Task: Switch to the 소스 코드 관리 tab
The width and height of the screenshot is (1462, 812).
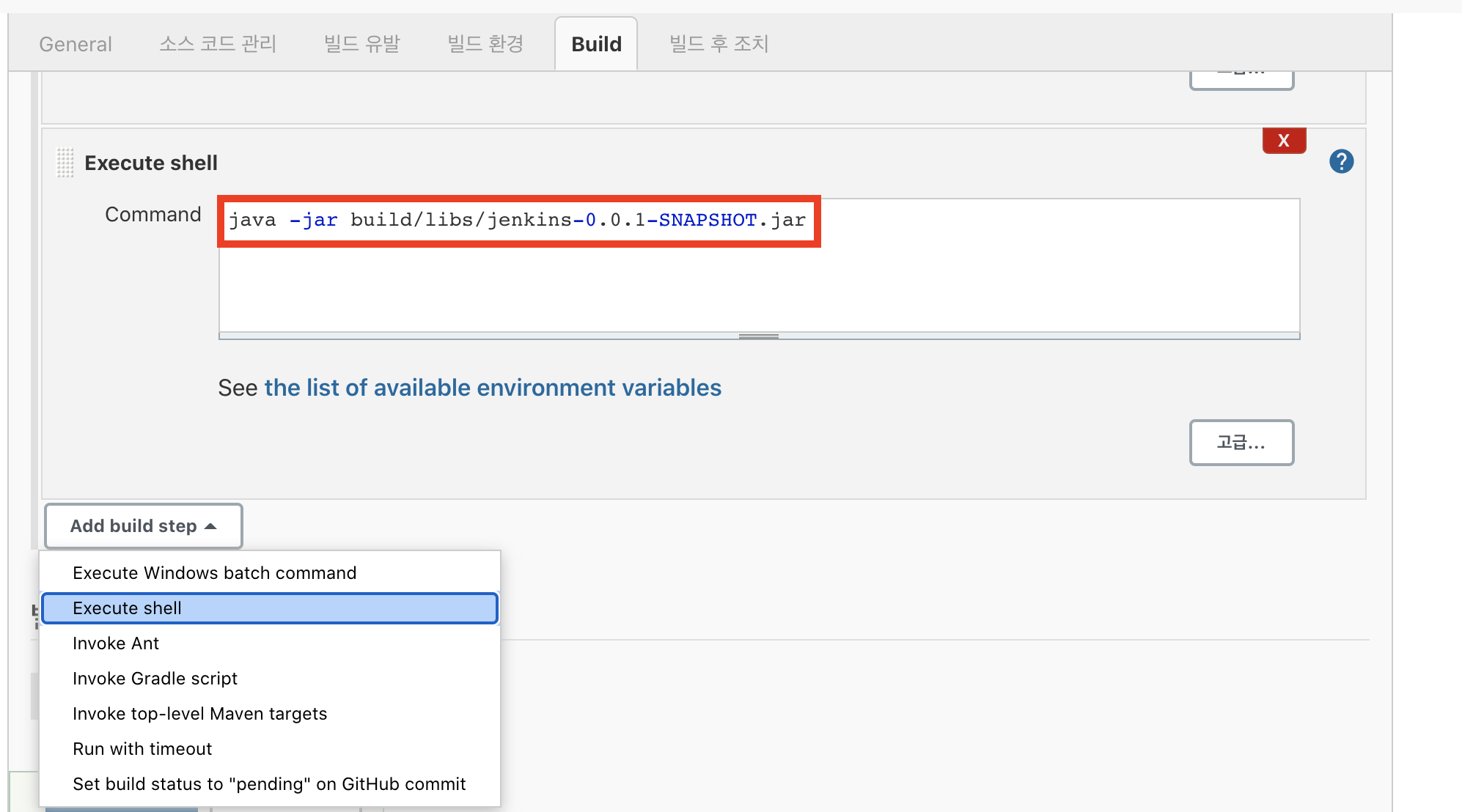Action: pos(218,44)
